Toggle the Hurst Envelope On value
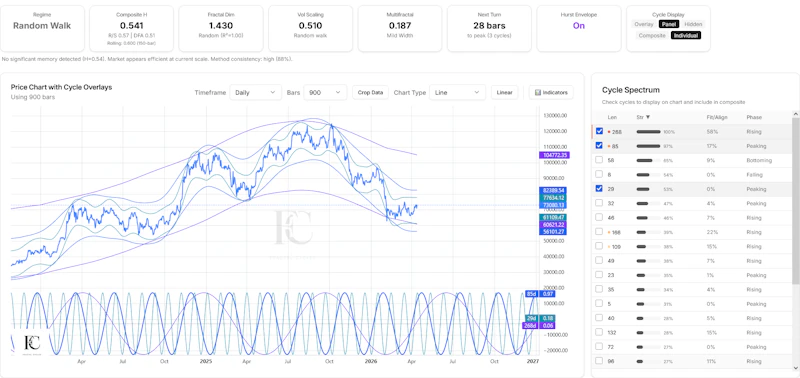The height and width of the screenshot is (378, 800). tap(579, 26)
